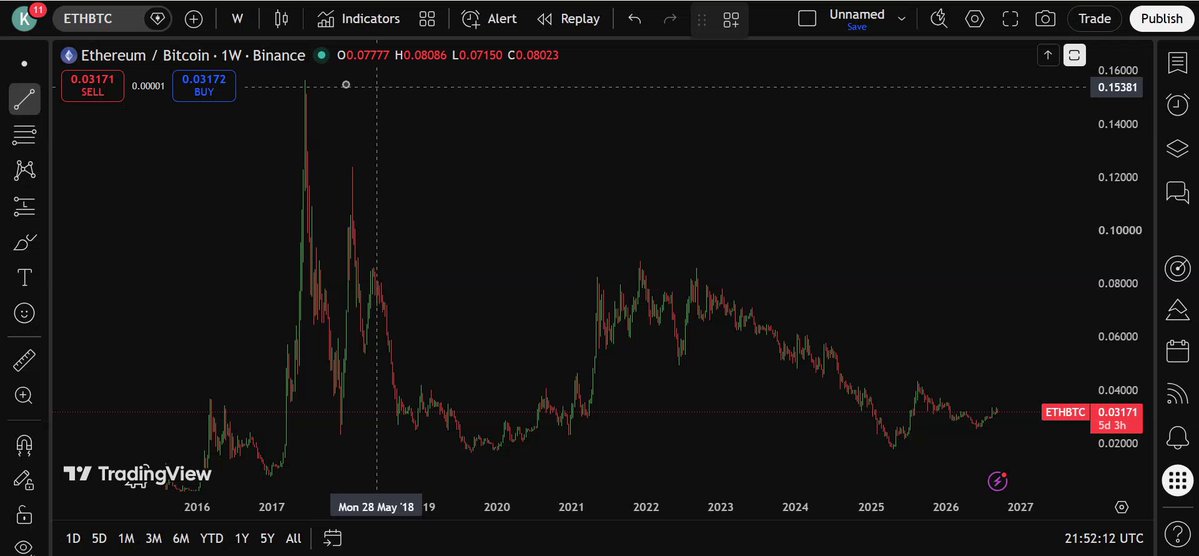Select the cursor dot tool
This screenshot has height=556, width=1199.
coord(24,63)
